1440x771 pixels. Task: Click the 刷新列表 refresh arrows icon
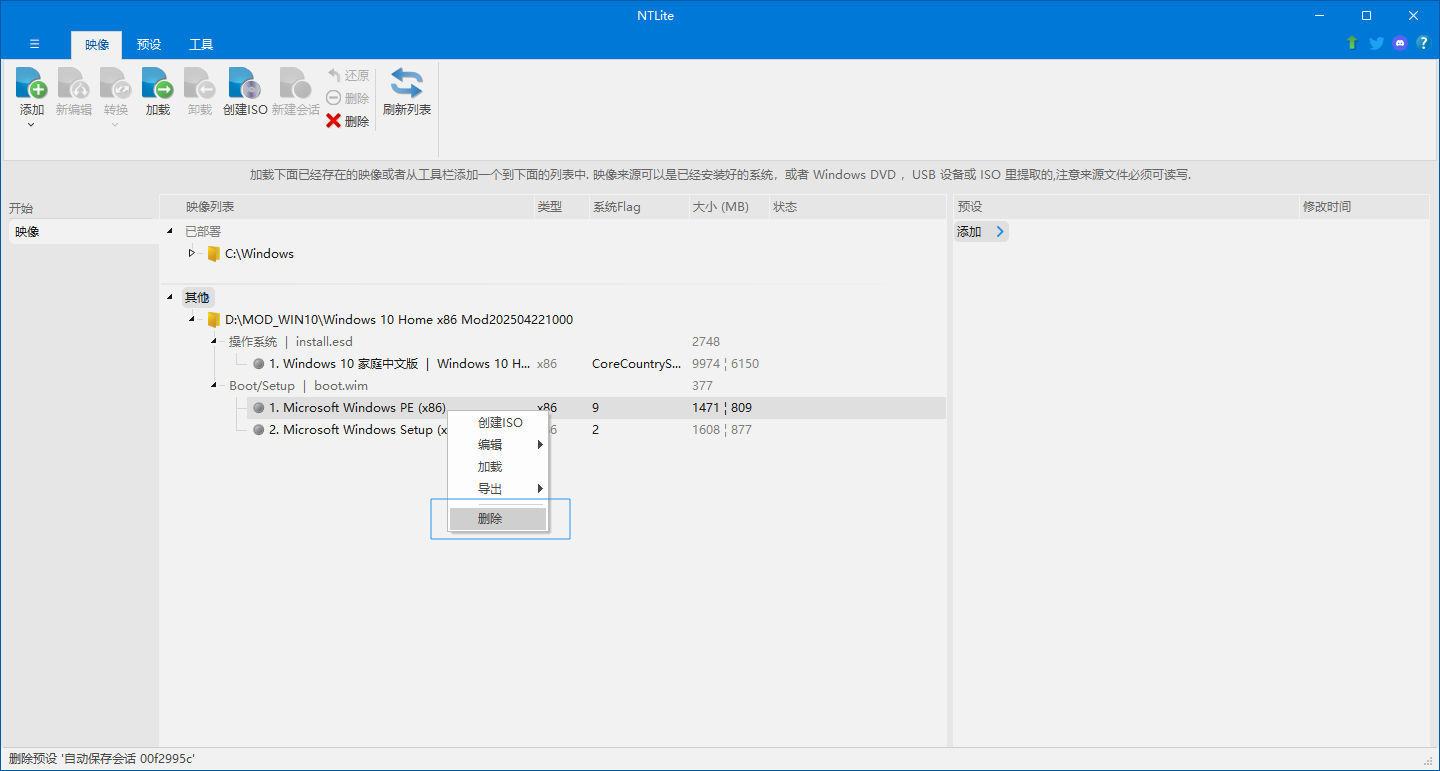pyautogui.click(x=407, y=82)
